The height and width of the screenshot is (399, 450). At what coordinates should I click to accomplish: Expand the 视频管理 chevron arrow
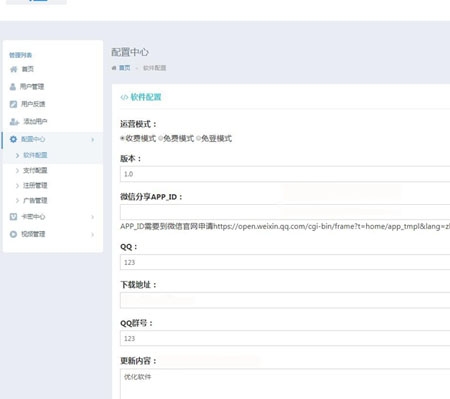click(x=93, y=235)
